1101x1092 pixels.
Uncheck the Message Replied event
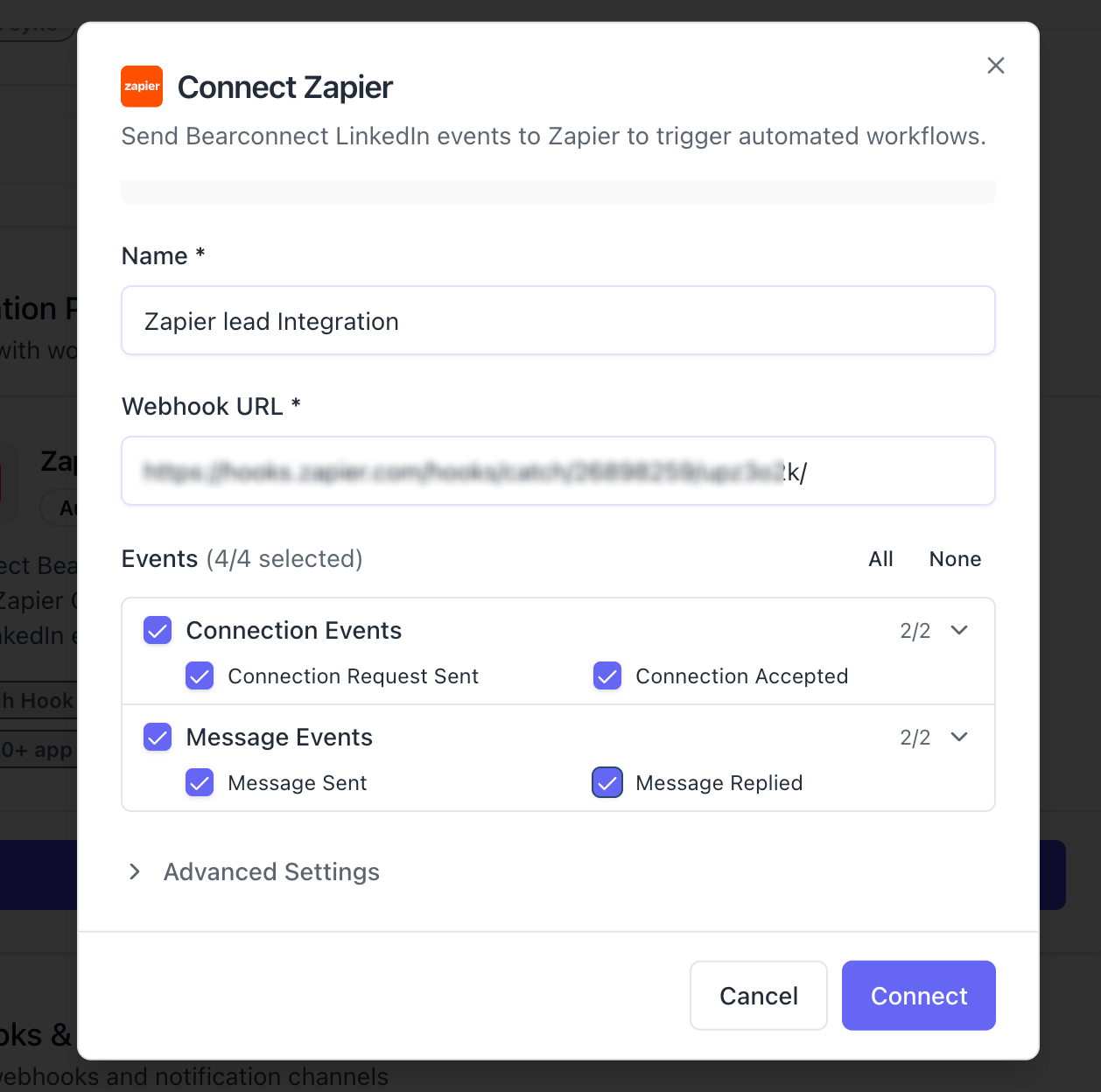(607, 783)
